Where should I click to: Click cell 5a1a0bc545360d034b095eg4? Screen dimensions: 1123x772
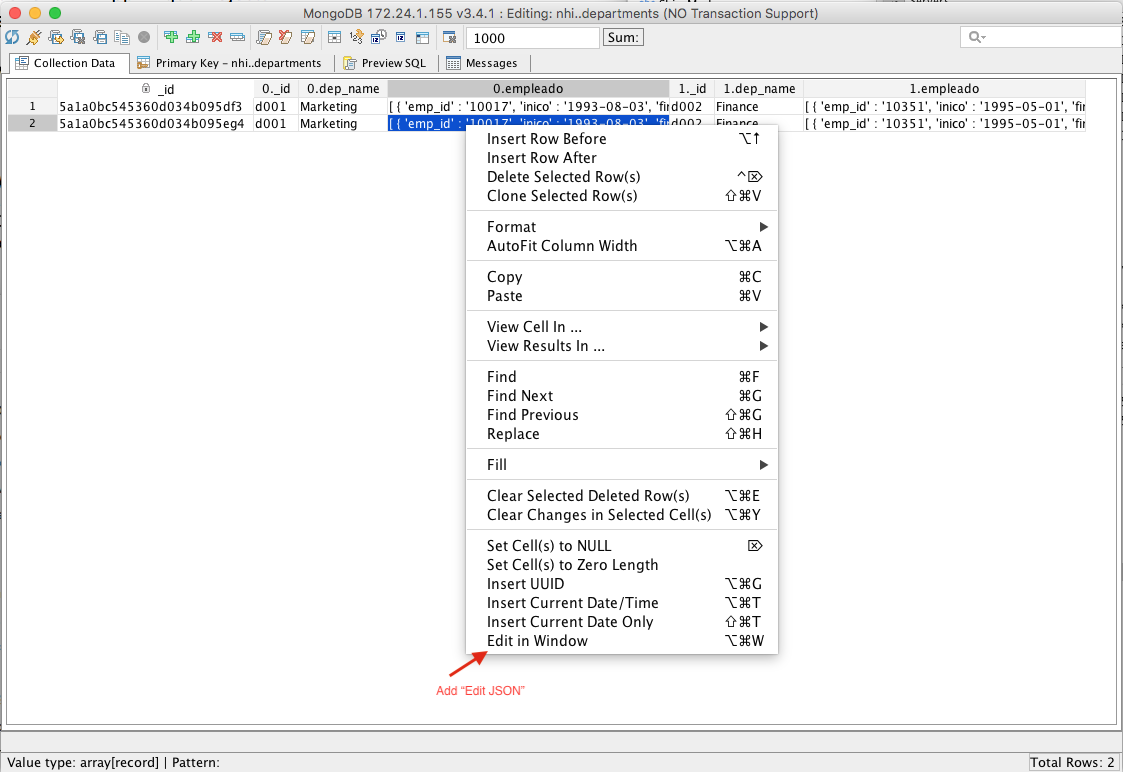tap(155, 124)
